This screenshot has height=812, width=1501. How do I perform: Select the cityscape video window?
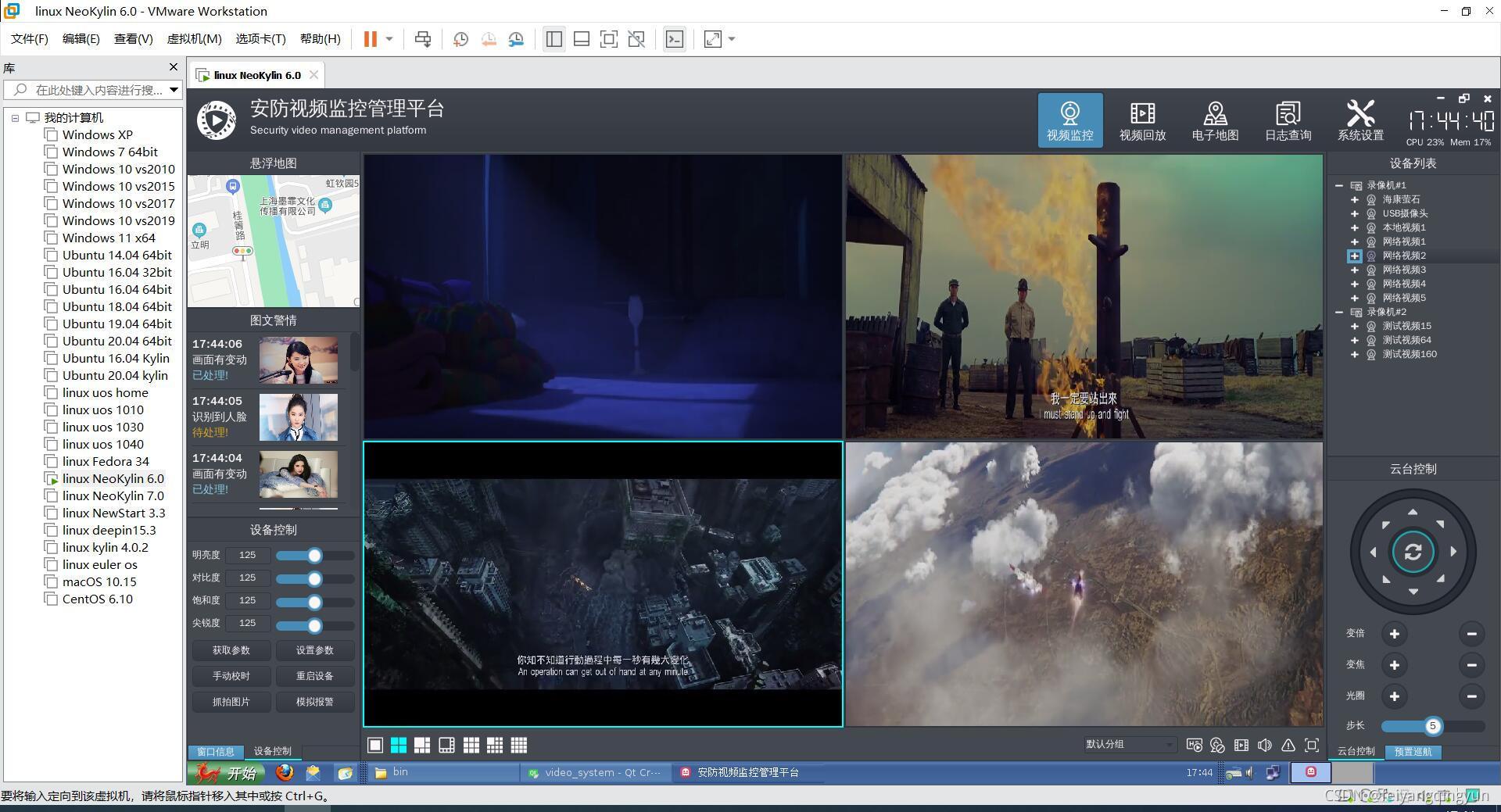tap(603, 584)
